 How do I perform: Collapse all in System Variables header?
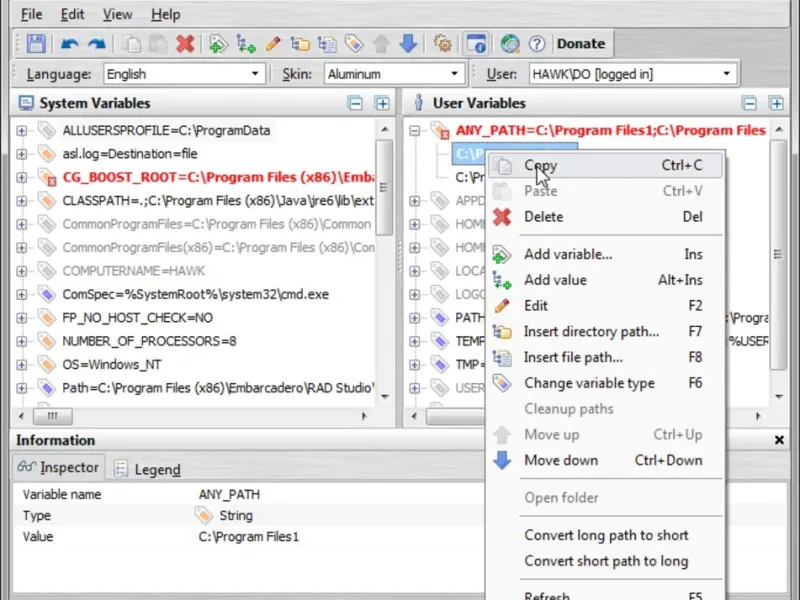(355, 103)
